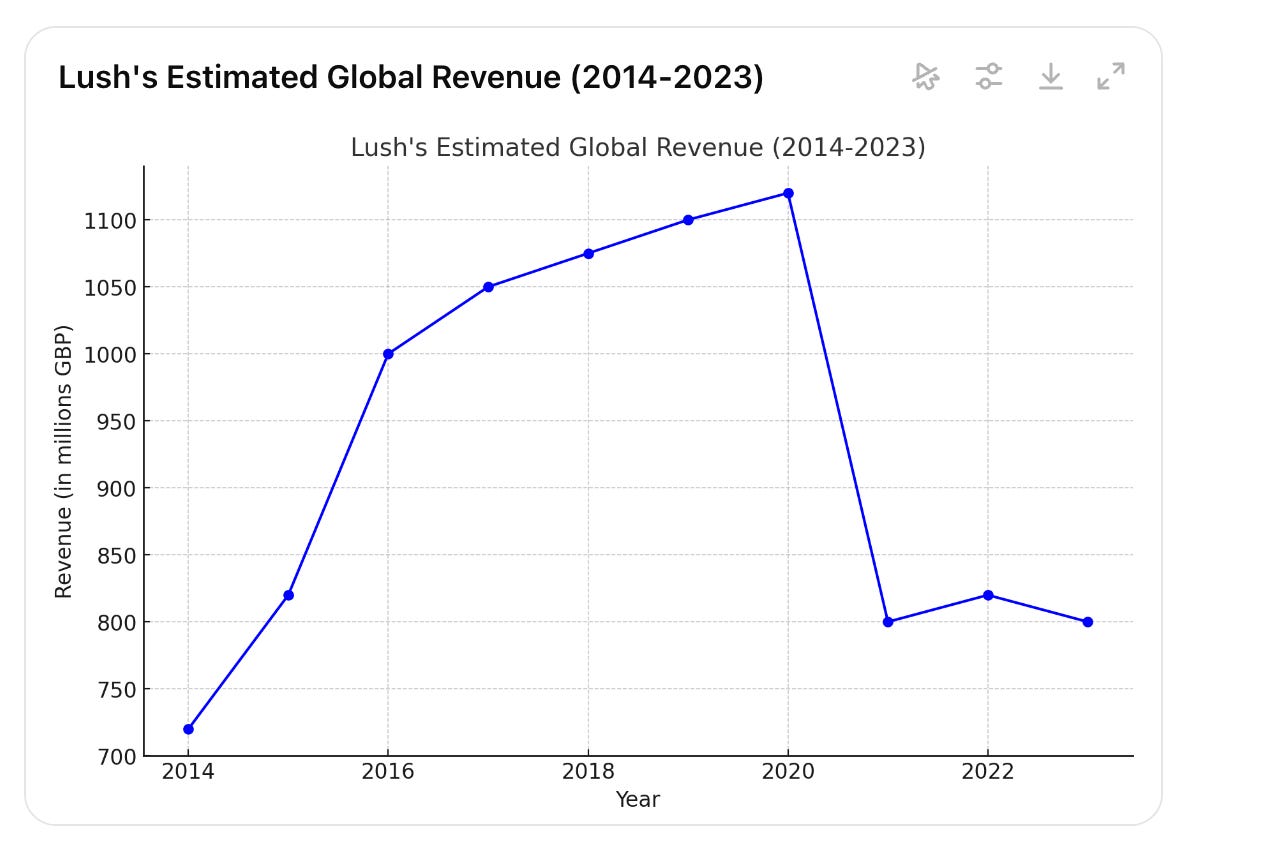Image resolution: width=1288 pixels, height=844 pixels.
Task: Click the 950 y-axis tick label
Action: 115,421
